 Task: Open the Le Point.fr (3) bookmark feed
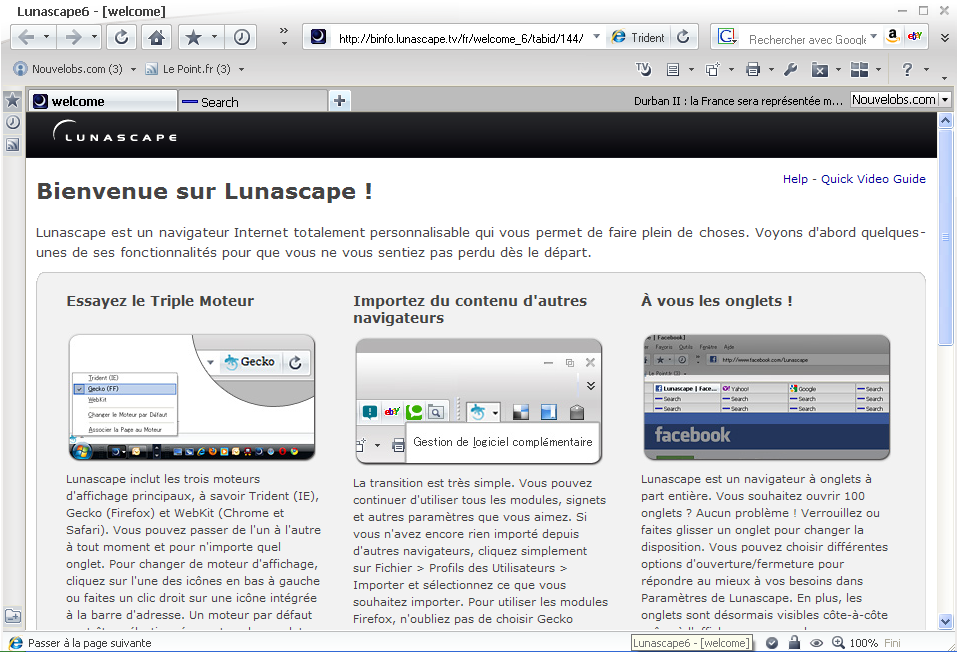(x=188, y=69)
